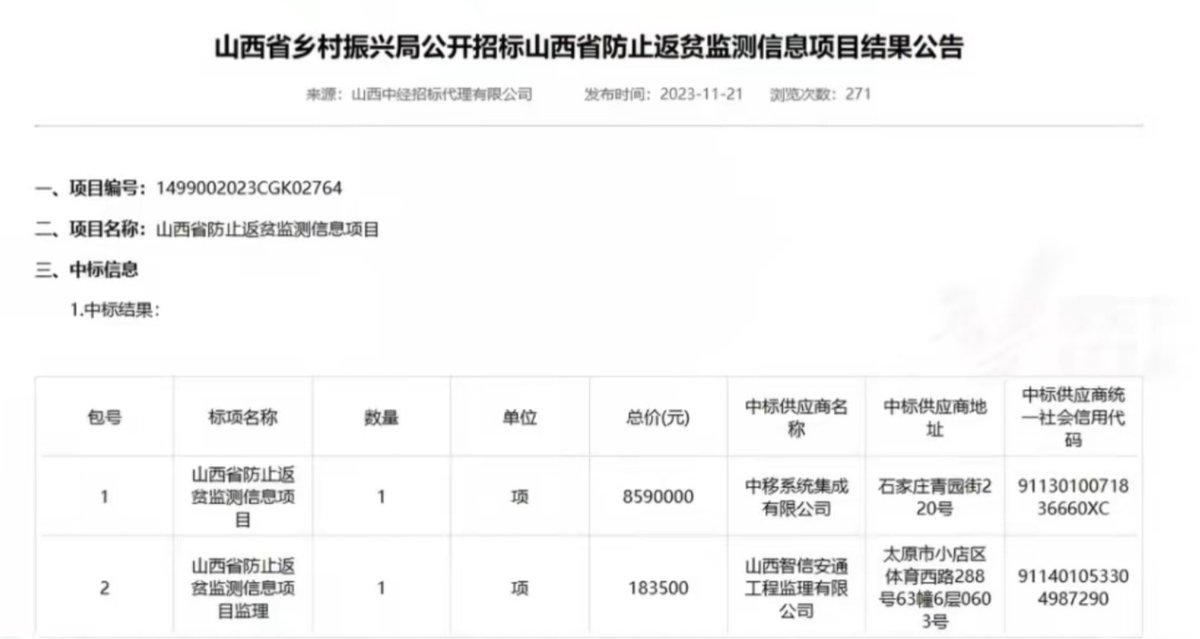
Task: Click the publish date 2023-11-21
Action: coord(700,95)
